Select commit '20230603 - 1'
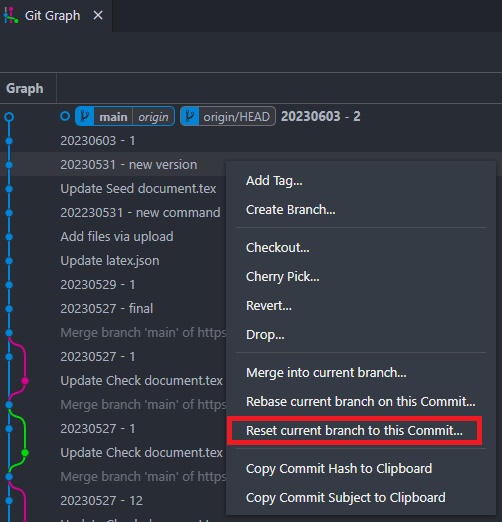The height and width of the screenshot is (522, 502). point(98,141)
